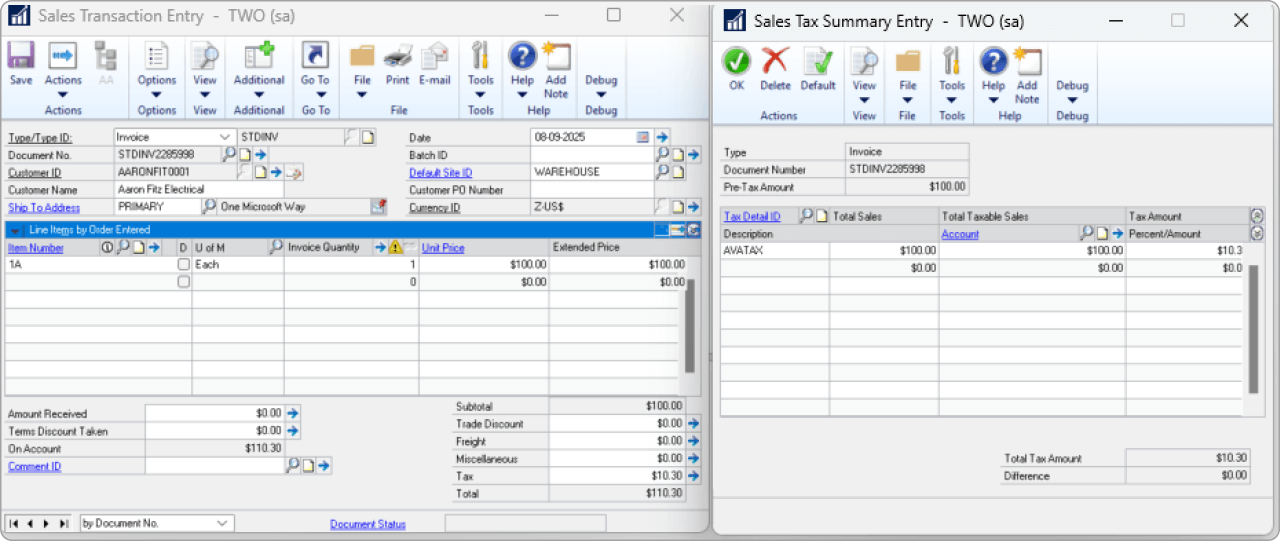Image resolution: width=1280 pixels, height=541 pixels.
Task: Open the Type dropdown showing Invoice
Action: click(x=174, y=137)
